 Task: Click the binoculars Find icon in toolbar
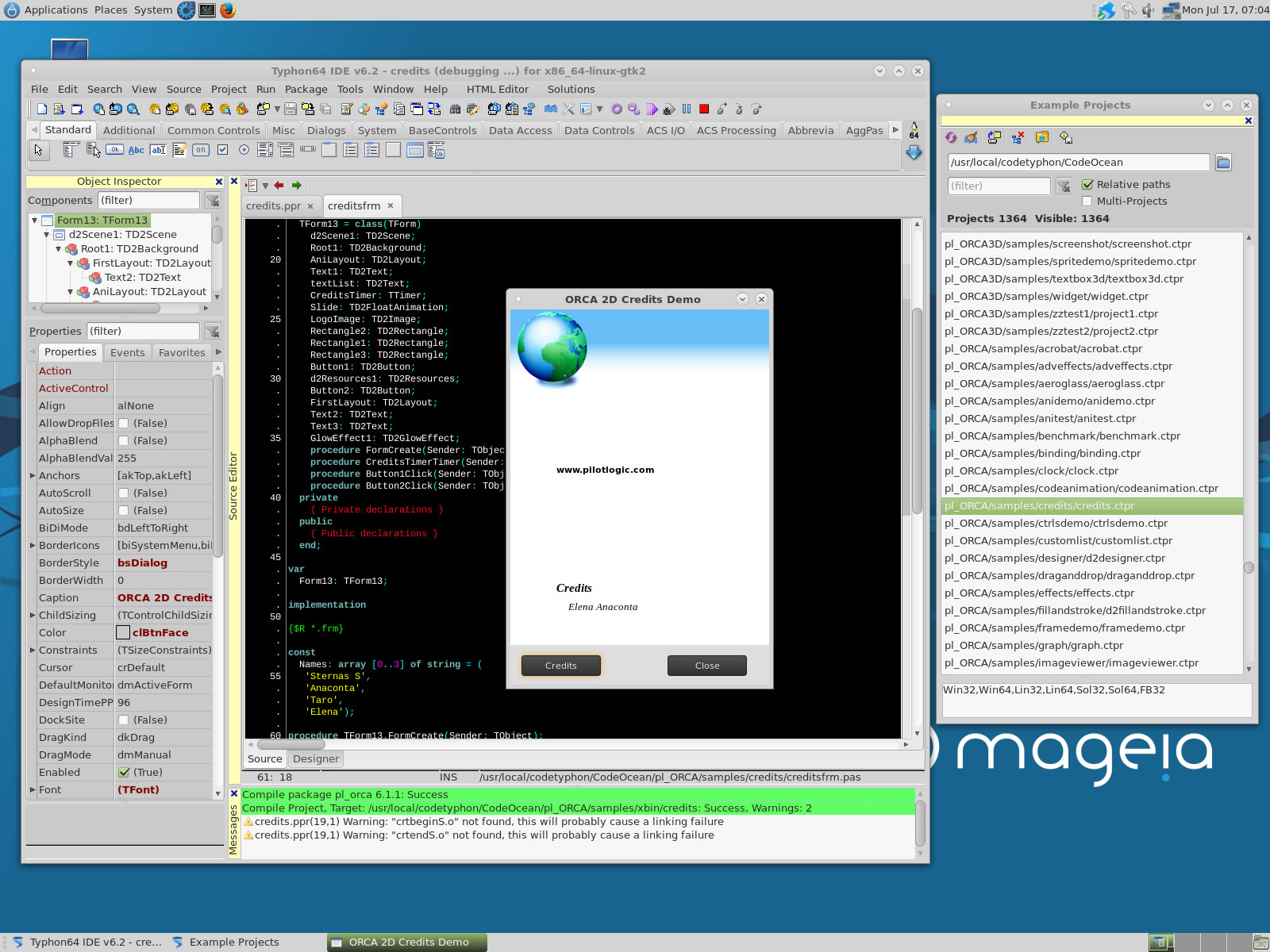[x=455, y=109]
